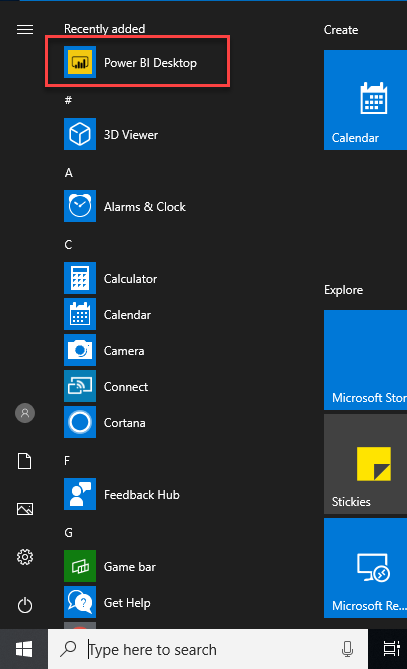Open Task View on taskbar
Image resolution: width=407 pixels, height=669 pixels.
[x=391, y=649]
